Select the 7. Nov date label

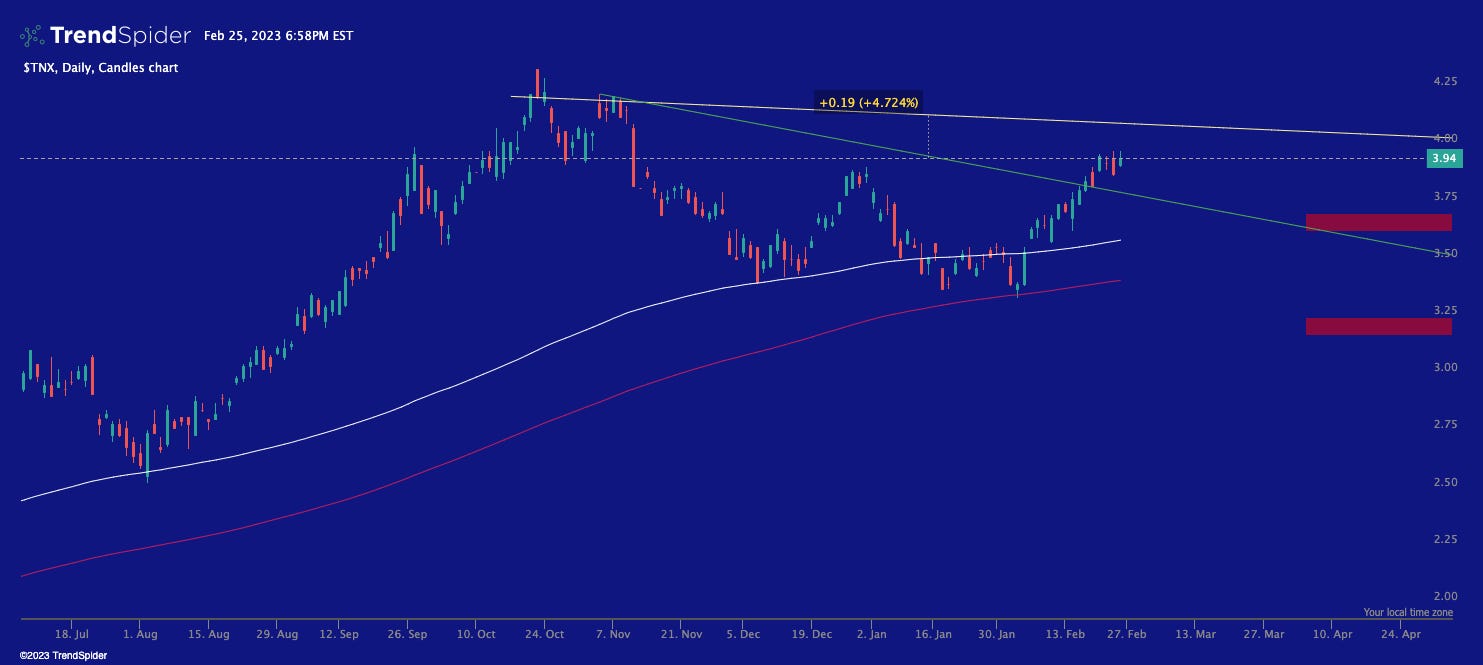coord(613,634)
